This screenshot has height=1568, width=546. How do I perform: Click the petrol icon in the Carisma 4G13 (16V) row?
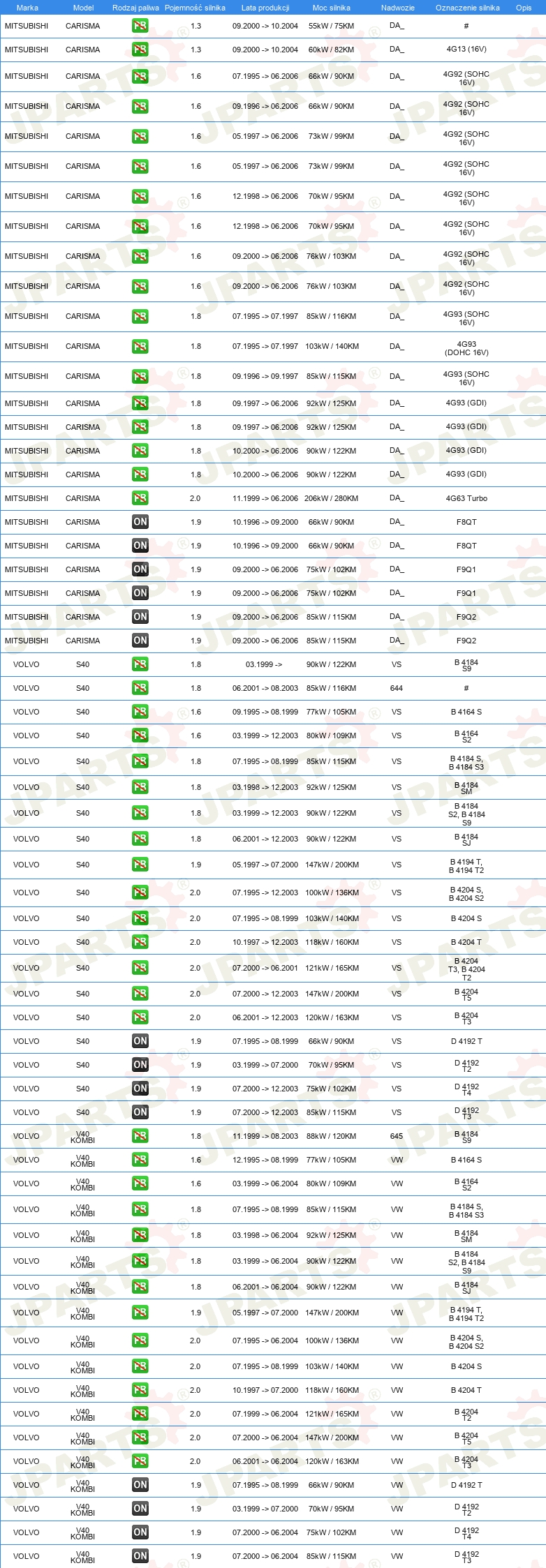140,50
